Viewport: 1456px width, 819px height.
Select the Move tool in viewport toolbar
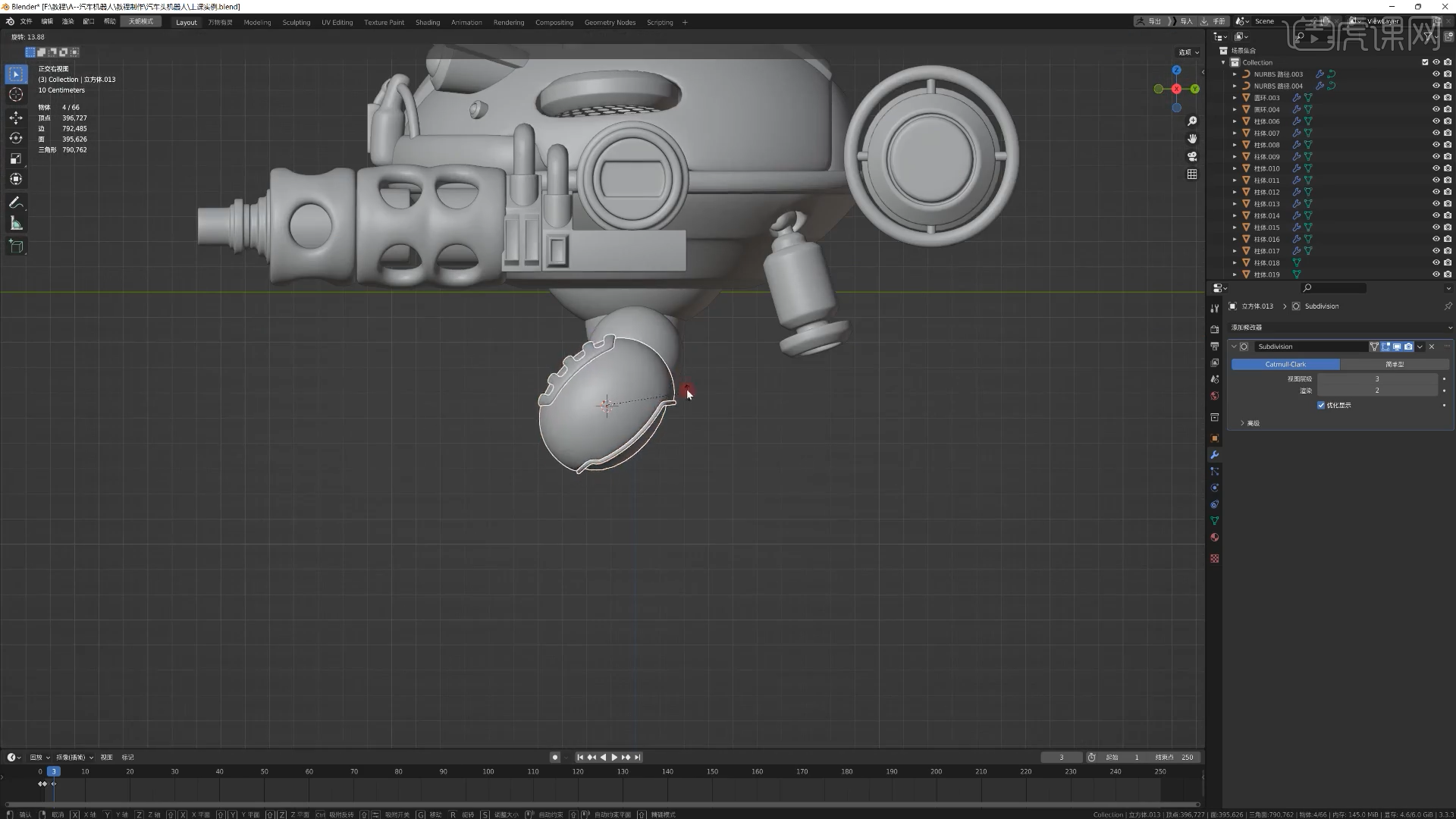(x=16, y=118)
